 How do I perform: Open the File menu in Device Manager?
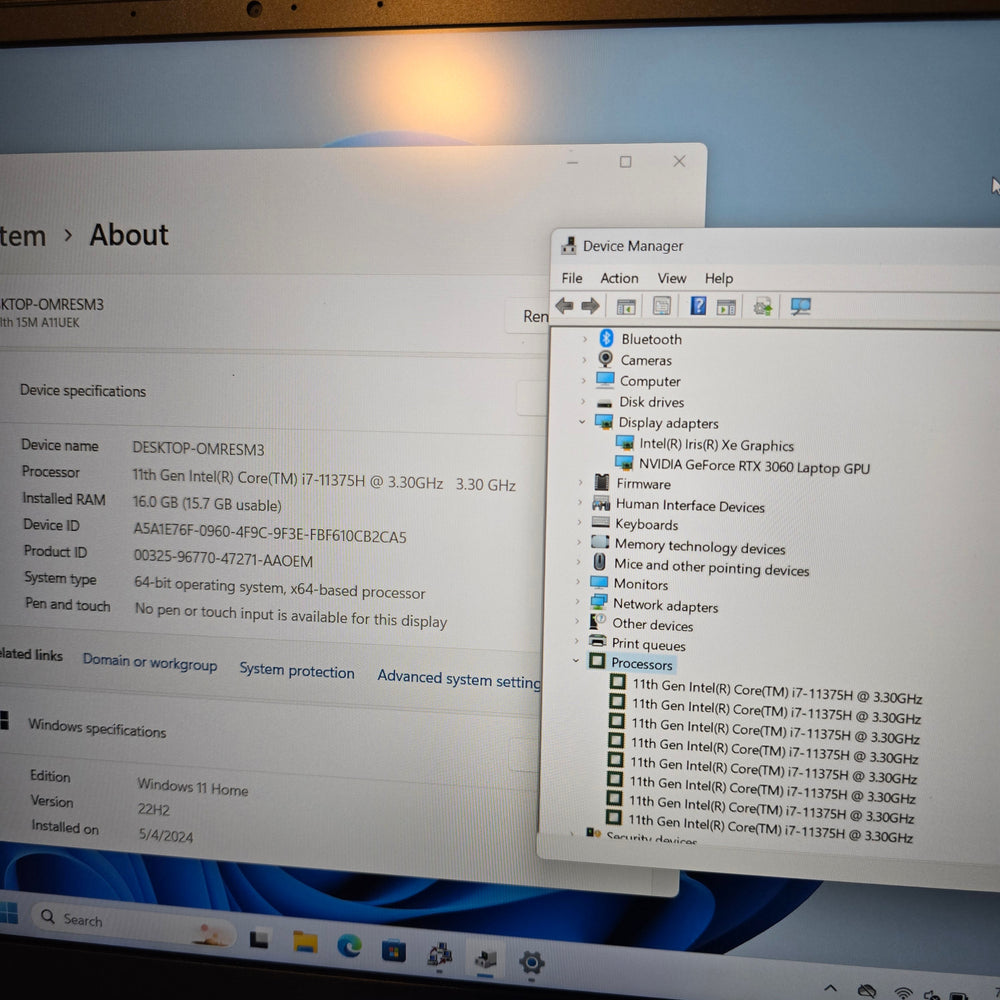pyautogui.click(x=571, y=278)
